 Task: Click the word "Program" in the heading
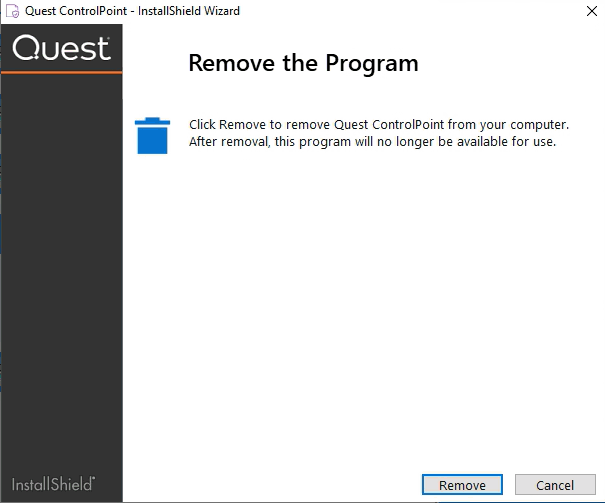(x=371, y=64)
